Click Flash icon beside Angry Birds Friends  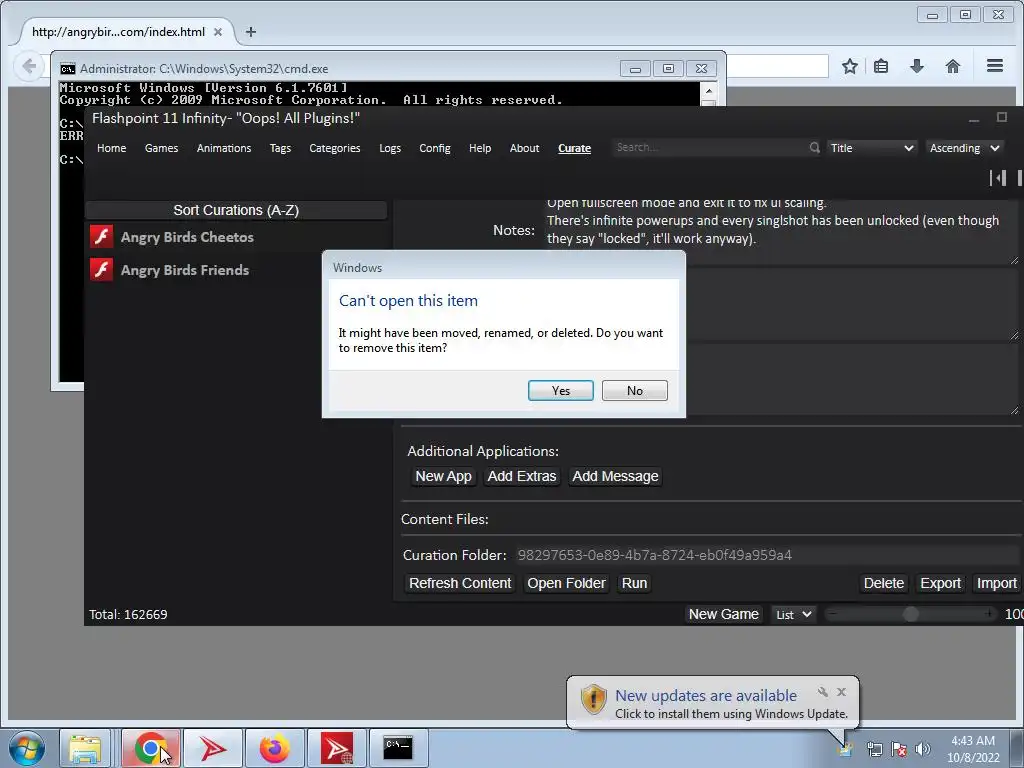101,269
